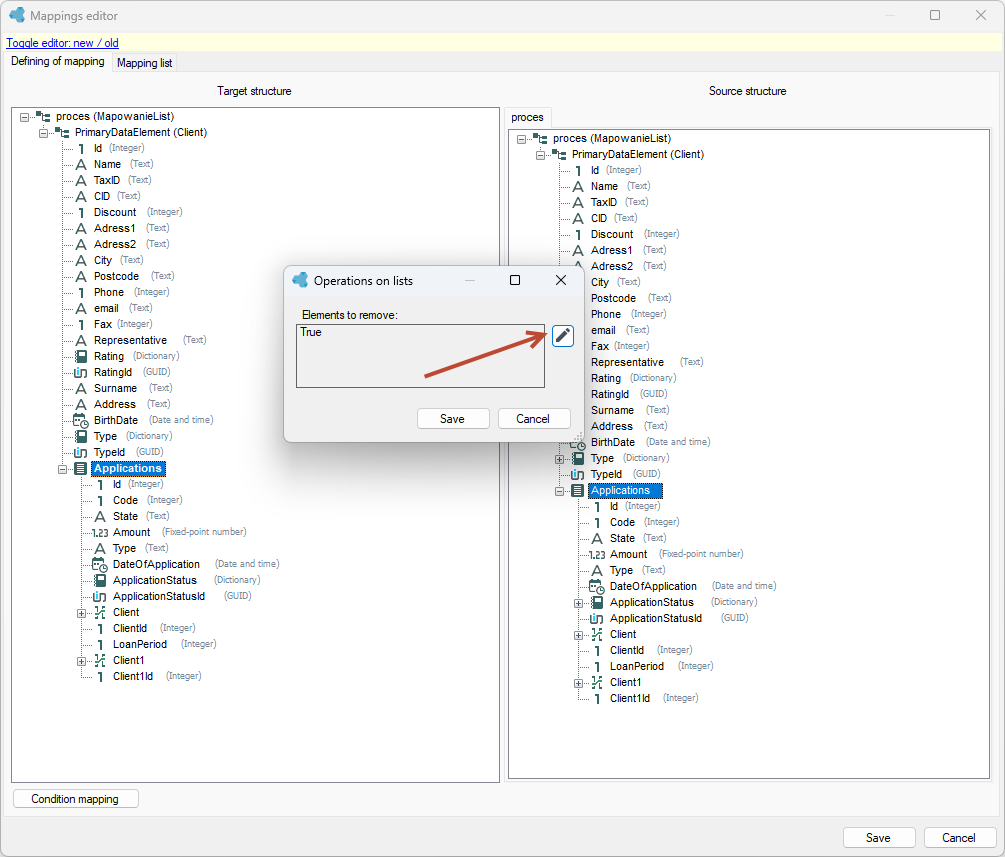Expand the ApplicationStatus node in Source structure
Image resolution: width=1005 pixels, height=857 pixels.
pos(578,603)
